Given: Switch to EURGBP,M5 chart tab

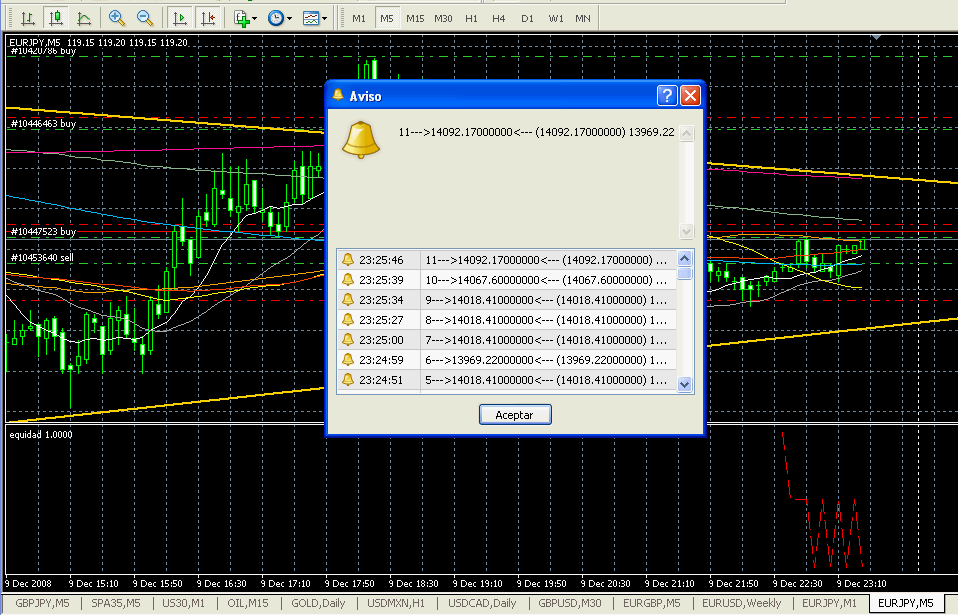Looking at the screenshot, I should pyautogui.click(x=652, y=603).
